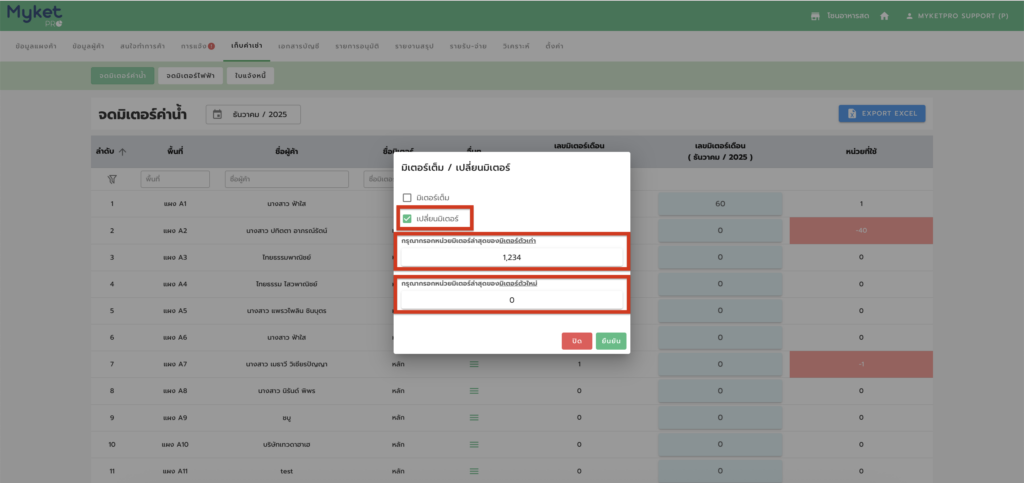Click the home icon in top bar
Image resolution: width=1024 pixels, height=483 pixels.
click(884, 16)
